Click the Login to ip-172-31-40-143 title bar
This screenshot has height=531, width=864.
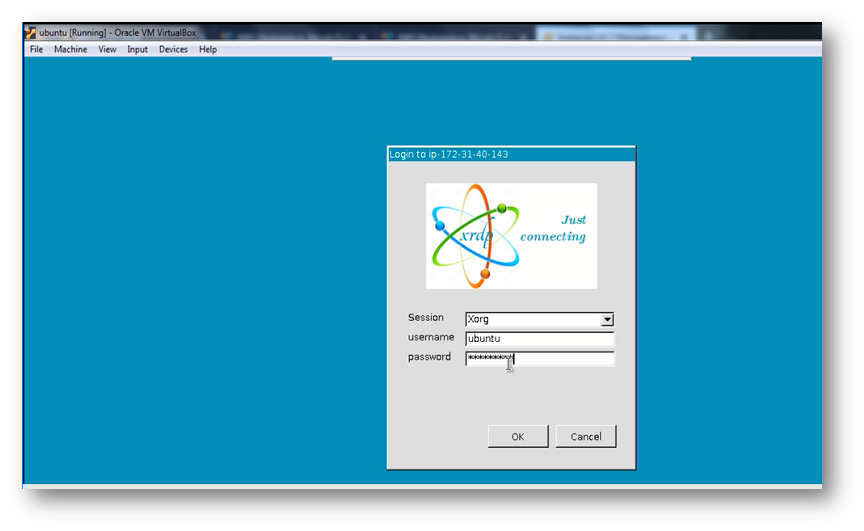pos(511,154)
